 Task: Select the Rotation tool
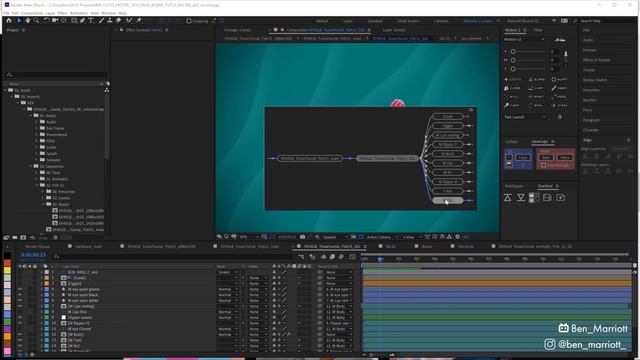47,20
